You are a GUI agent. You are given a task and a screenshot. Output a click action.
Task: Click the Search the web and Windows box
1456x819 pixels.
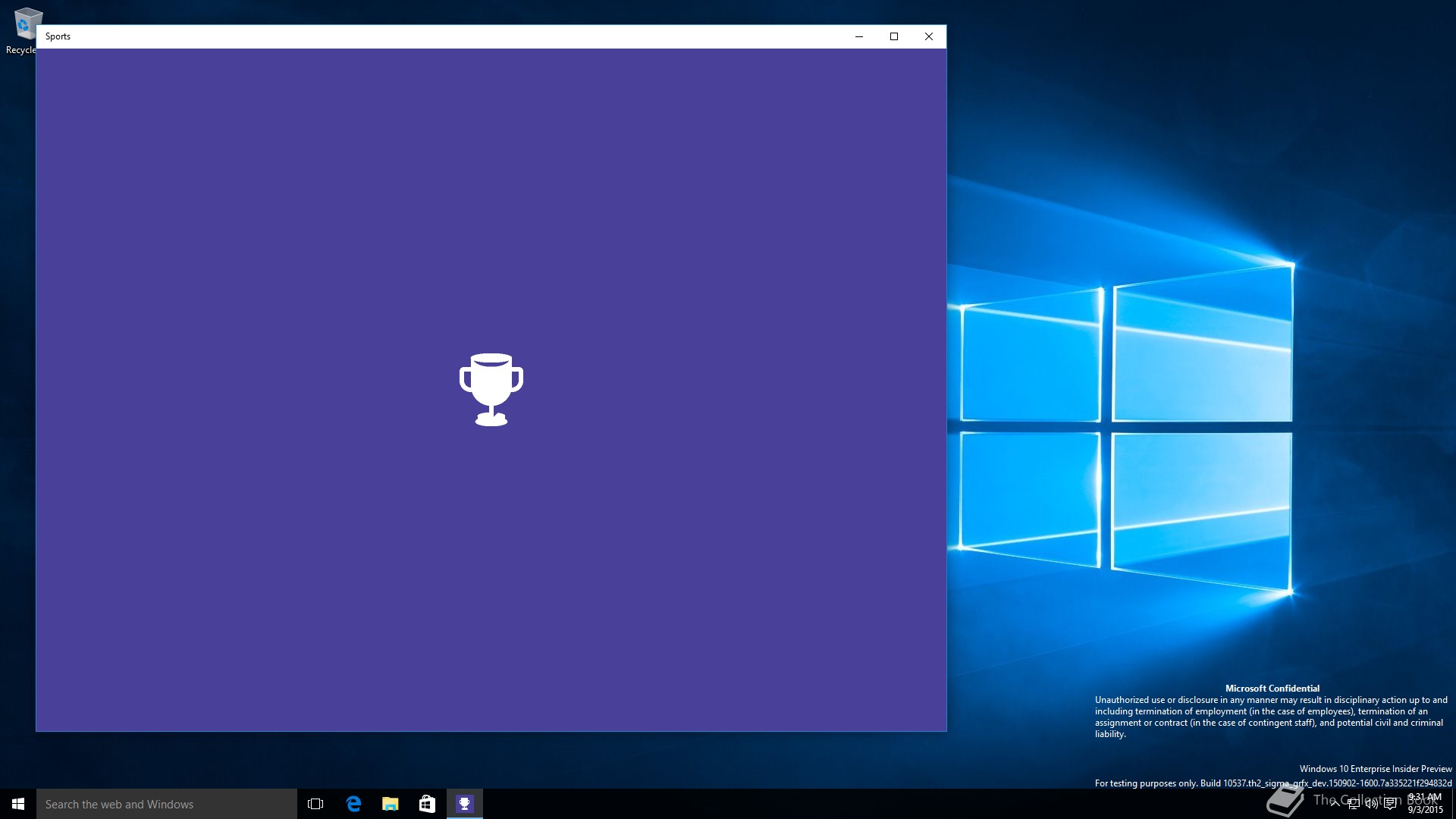(x=167, y=804)
